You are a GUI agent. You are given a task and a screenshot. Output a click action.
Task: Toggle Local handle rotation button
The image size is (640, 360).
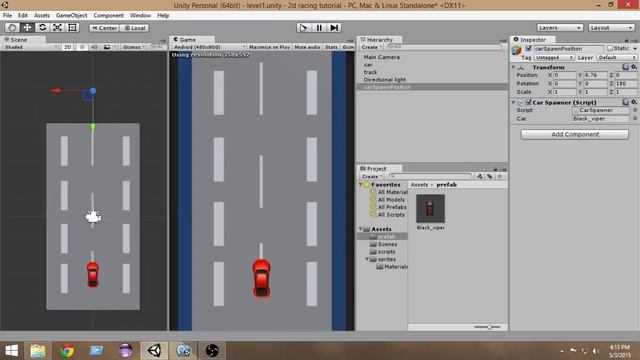(134, 28)
